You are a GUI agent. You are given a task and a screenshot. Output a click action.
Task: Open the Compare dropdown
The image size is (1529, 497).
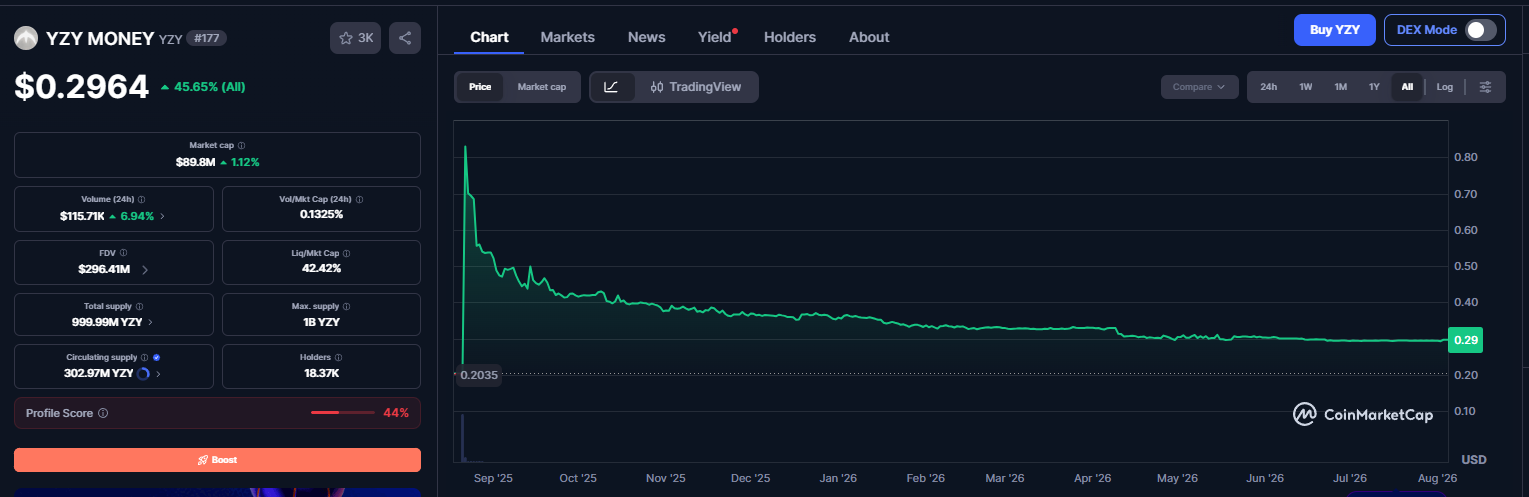pos(1199,87)
